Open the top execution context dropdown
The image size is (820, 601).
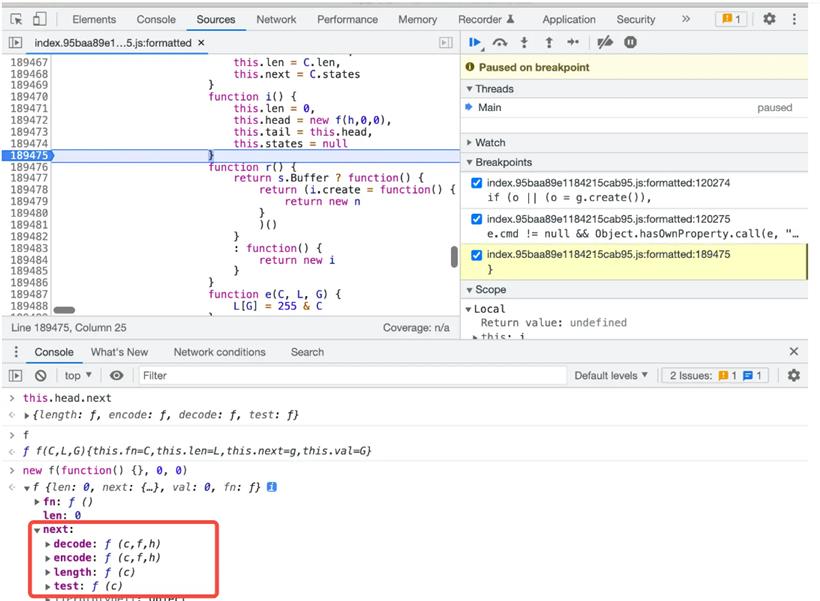point(78,376)
